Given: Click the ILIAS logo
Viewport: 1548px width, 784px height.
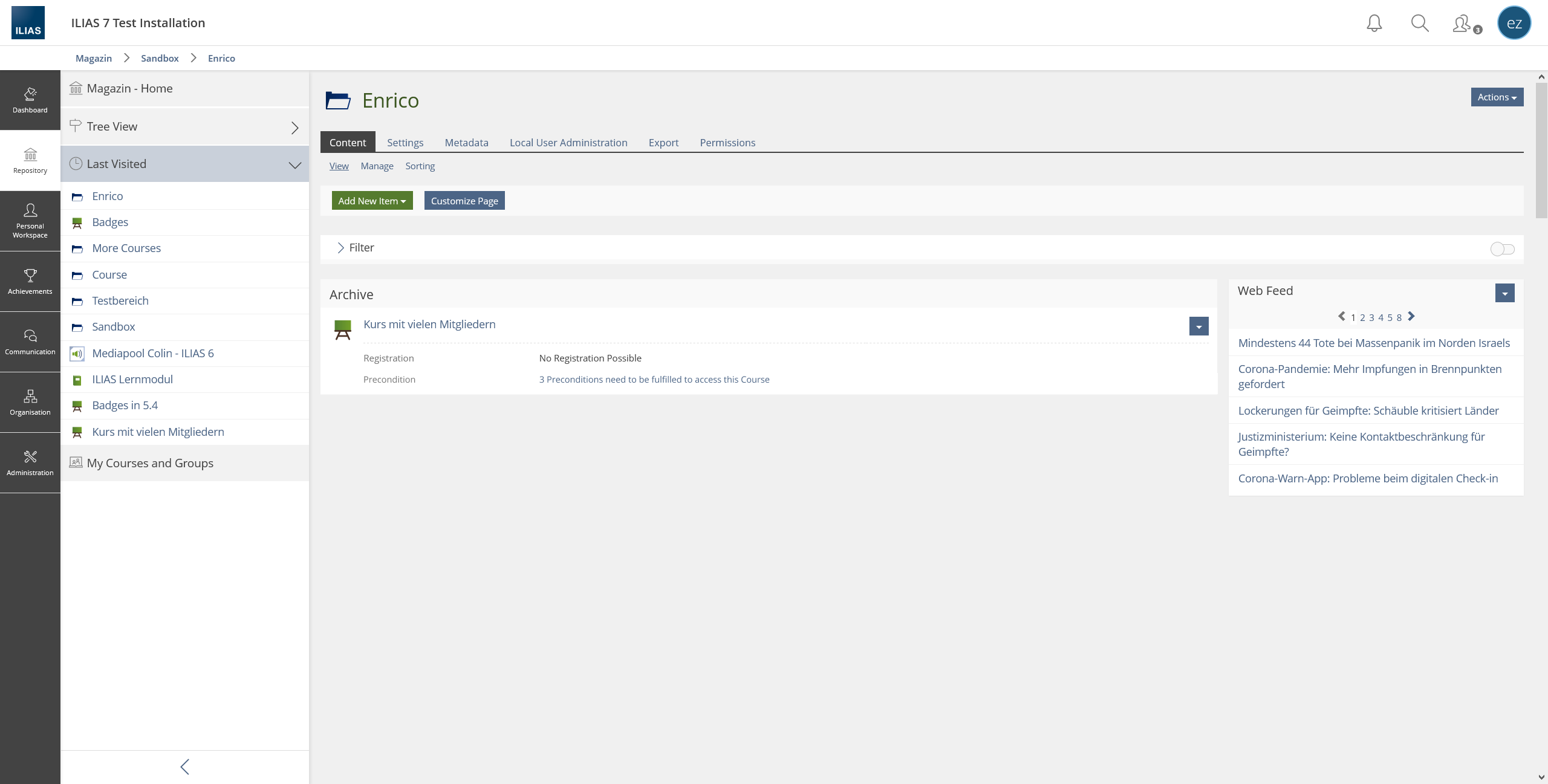Looking at the screenshot, I should (28, 23).
